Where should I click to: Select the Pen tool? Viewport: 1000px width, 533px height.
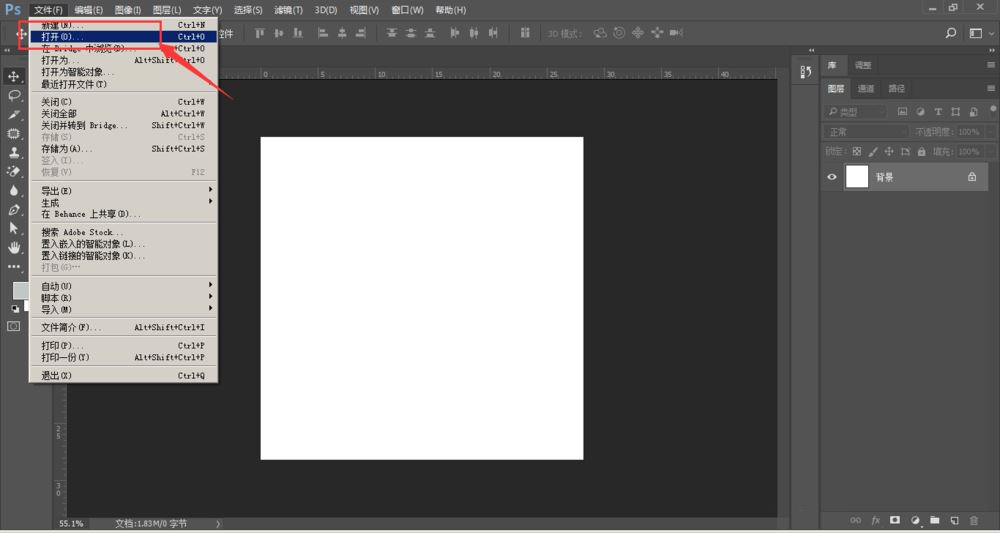[x=13, y=210]
